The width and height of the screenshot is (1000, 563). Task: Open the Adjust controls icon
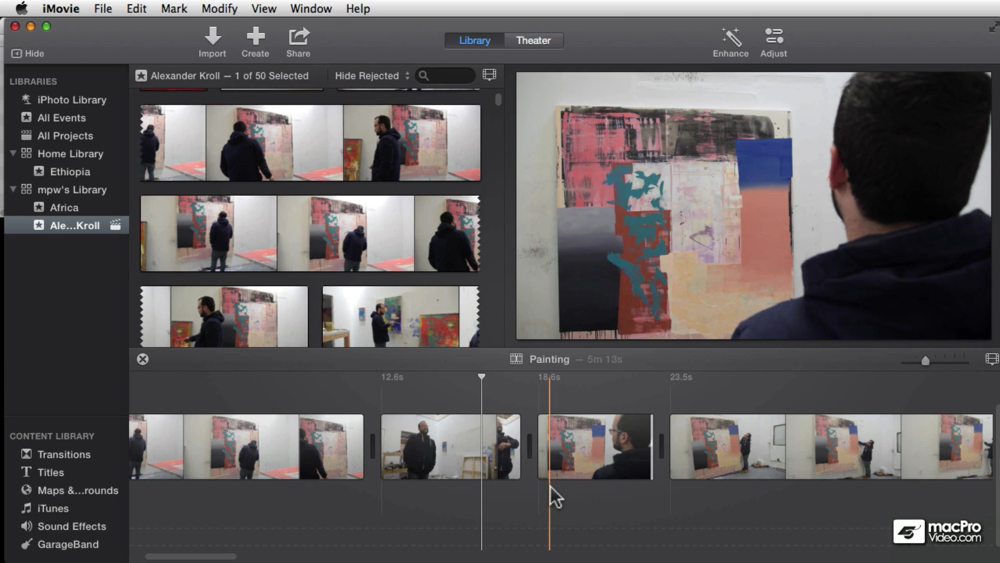774,36
